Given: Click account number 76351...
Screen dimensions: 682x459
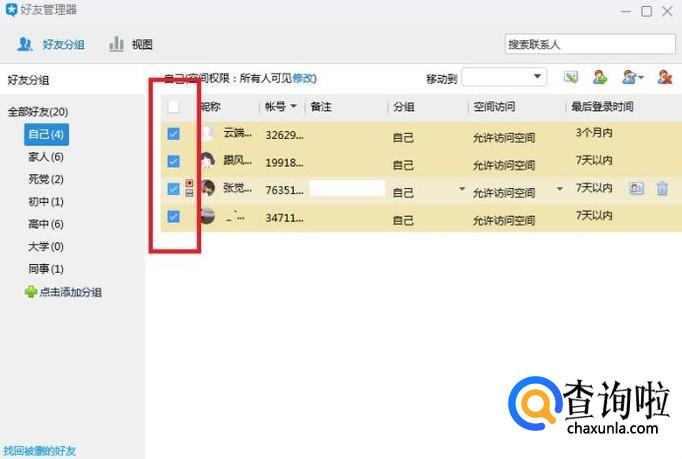Looking at the screenshot, I should coord(284,190).
